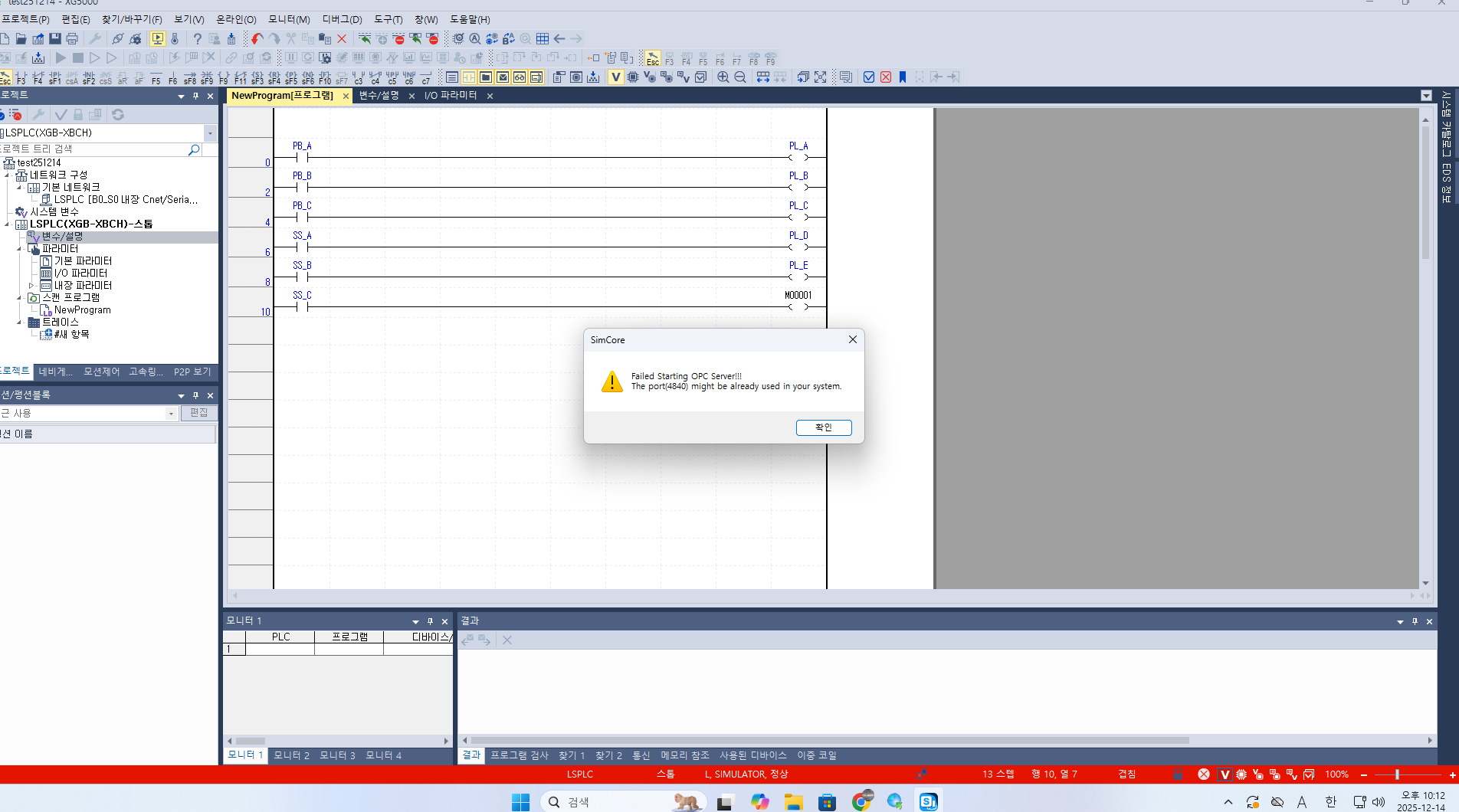
Task: Select the normally closed contact tool (F4)
Action: pyautogui.click(x=37, y=77)
